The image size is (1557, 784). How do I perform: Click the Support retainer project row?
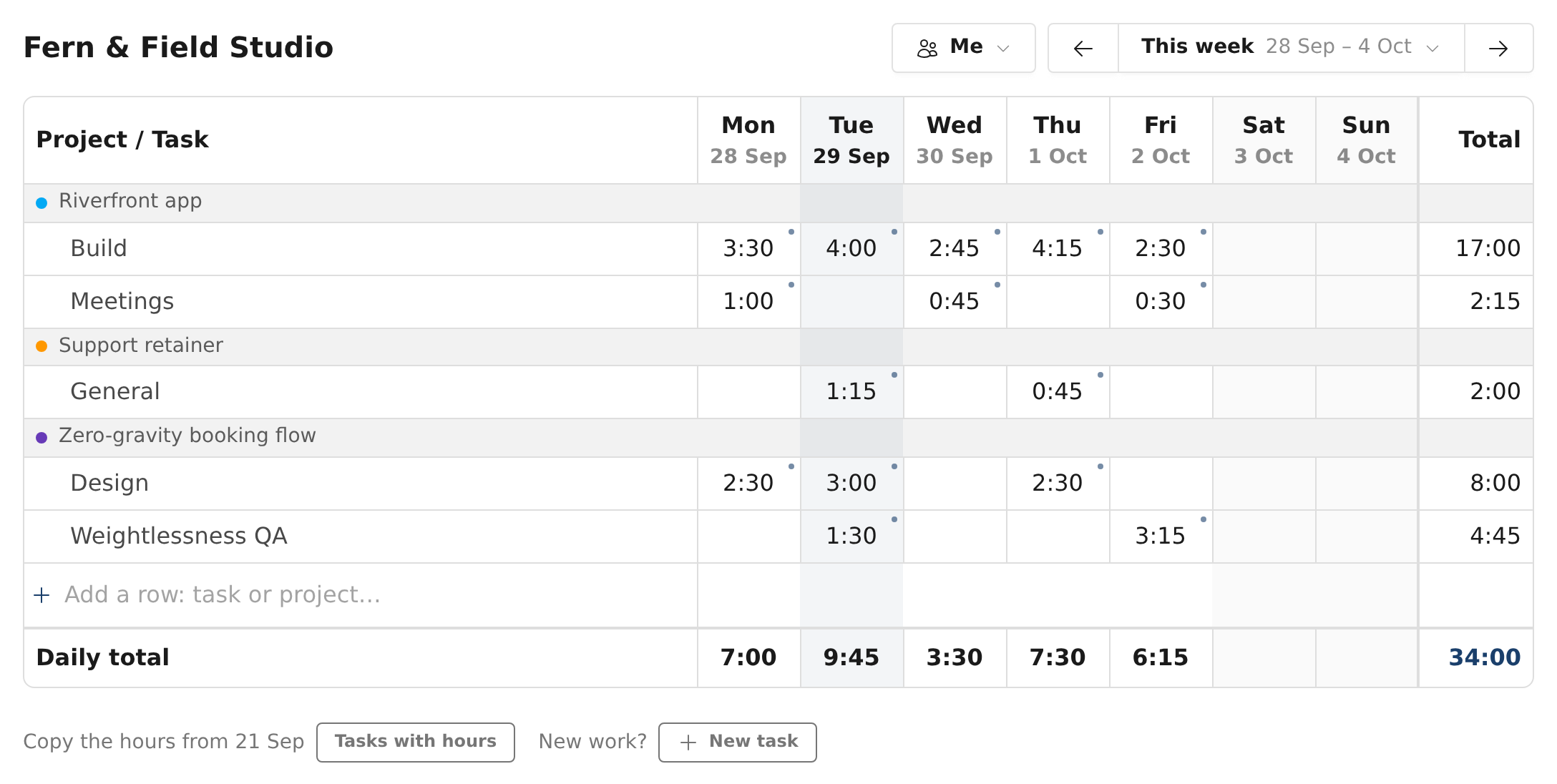778,347
